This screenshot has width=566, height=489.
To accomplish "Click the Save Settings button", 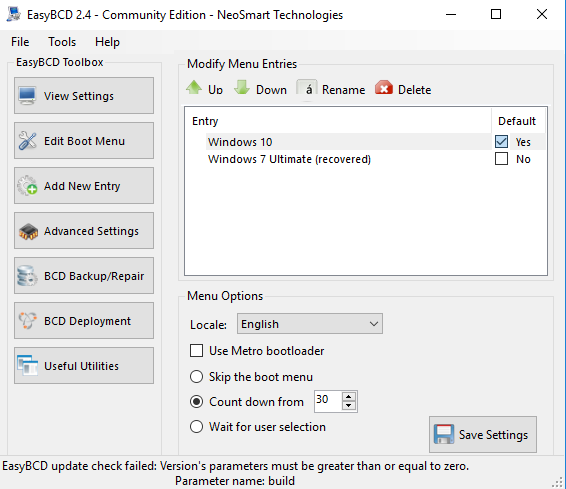I will tap(483, 435).
